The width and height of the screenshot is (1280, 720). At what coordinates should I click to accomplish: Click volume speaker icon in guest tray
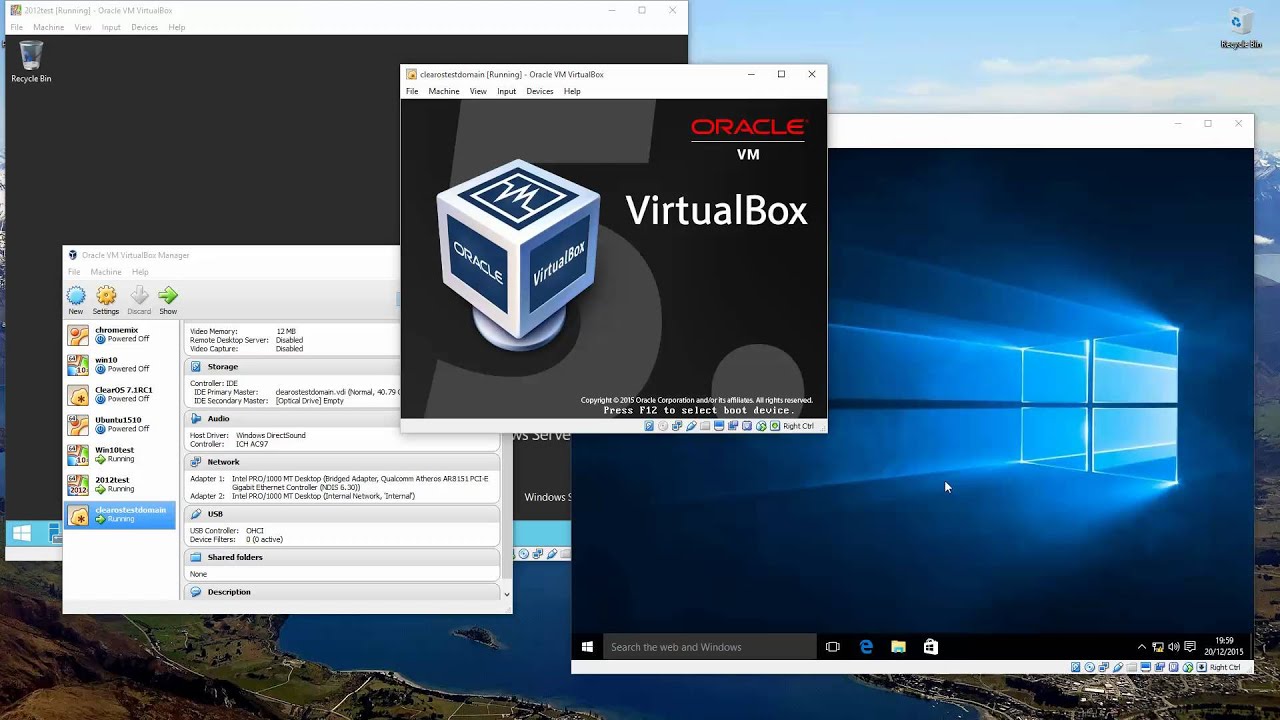click(x=1174, y=647)
